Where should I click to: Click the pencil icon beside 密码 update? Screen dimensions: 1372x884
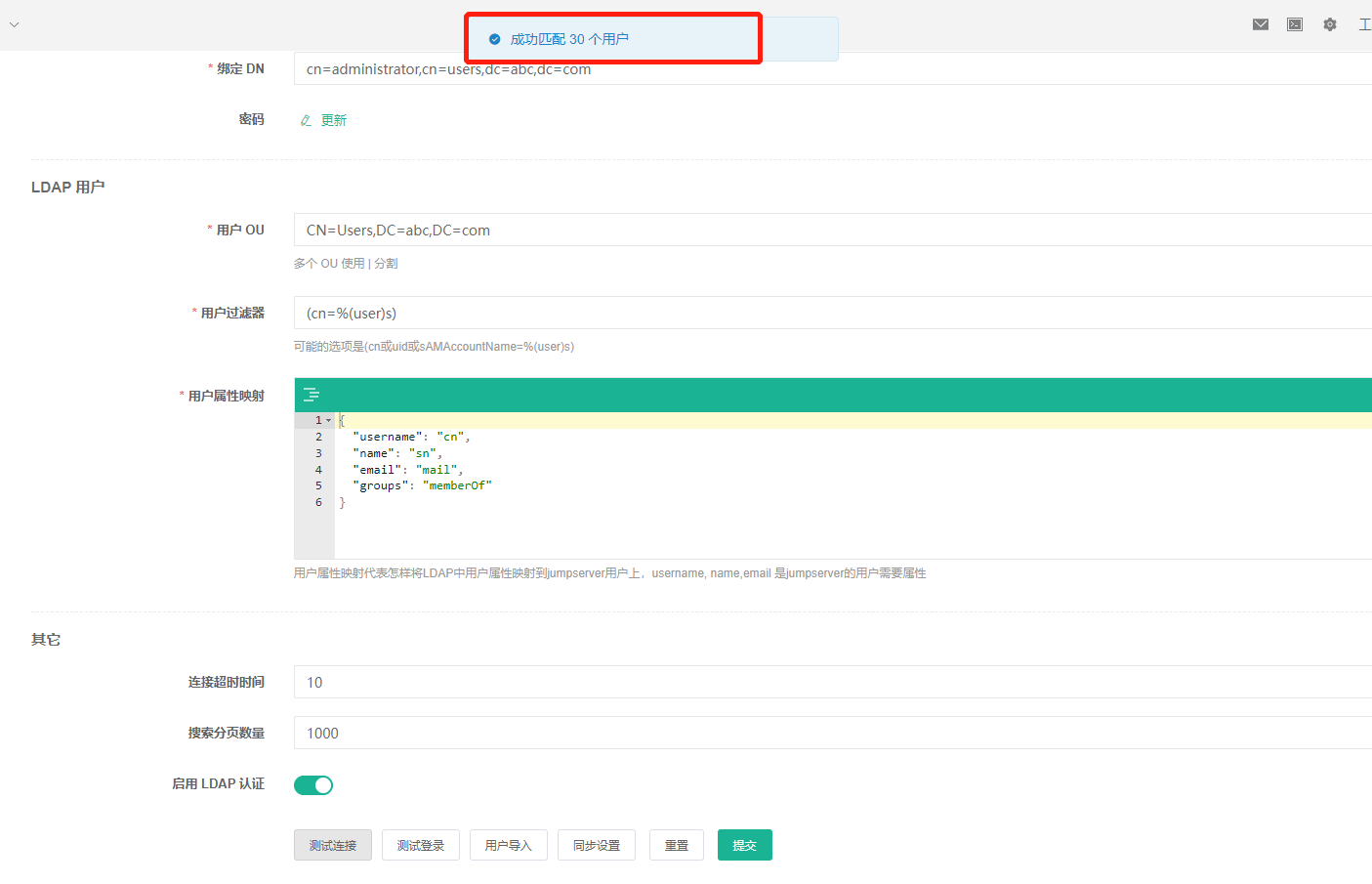coord(303,119)
